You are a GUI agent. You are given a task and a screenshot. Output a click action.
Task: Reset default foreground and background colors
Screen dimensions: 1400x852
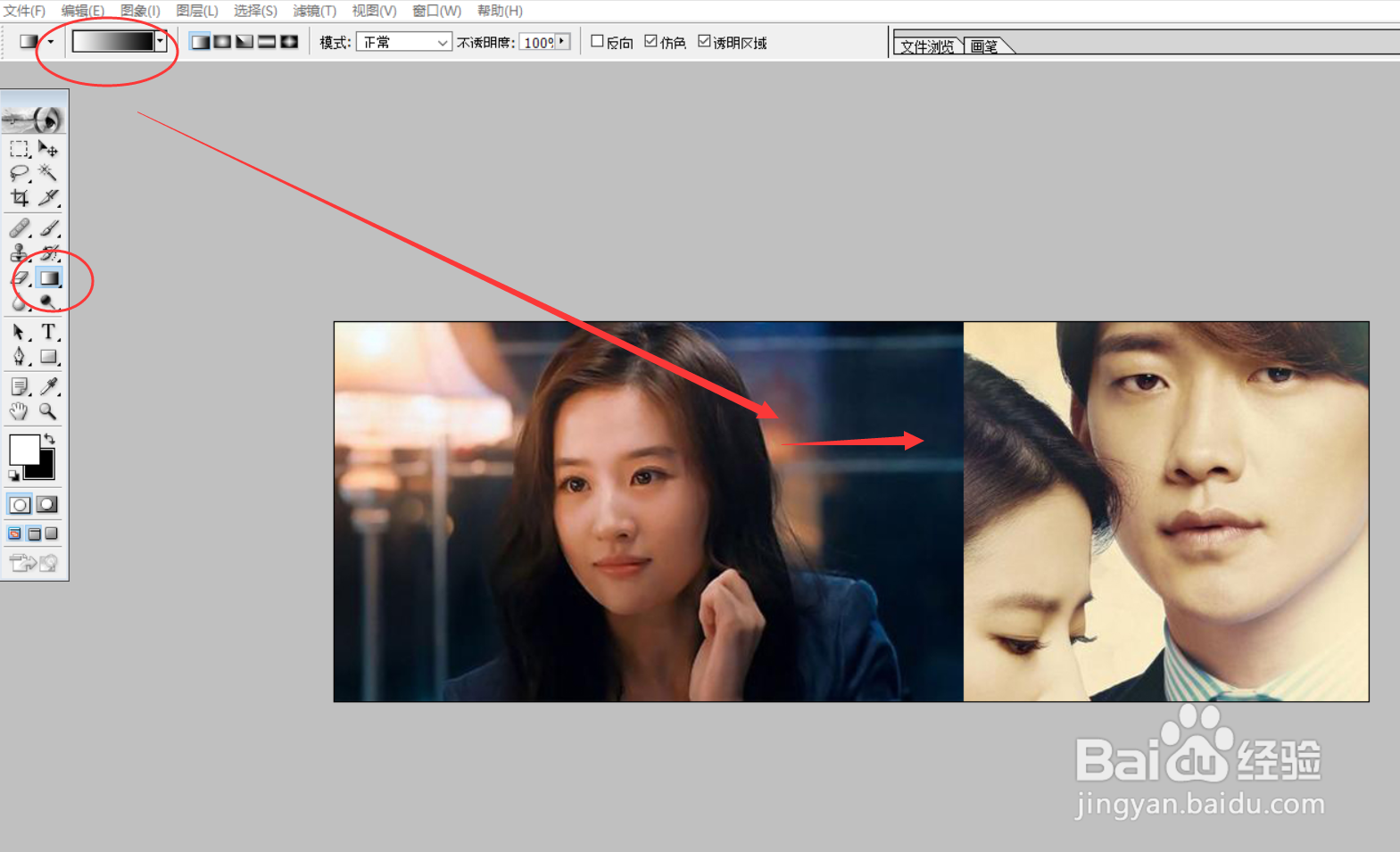[13, 476]
